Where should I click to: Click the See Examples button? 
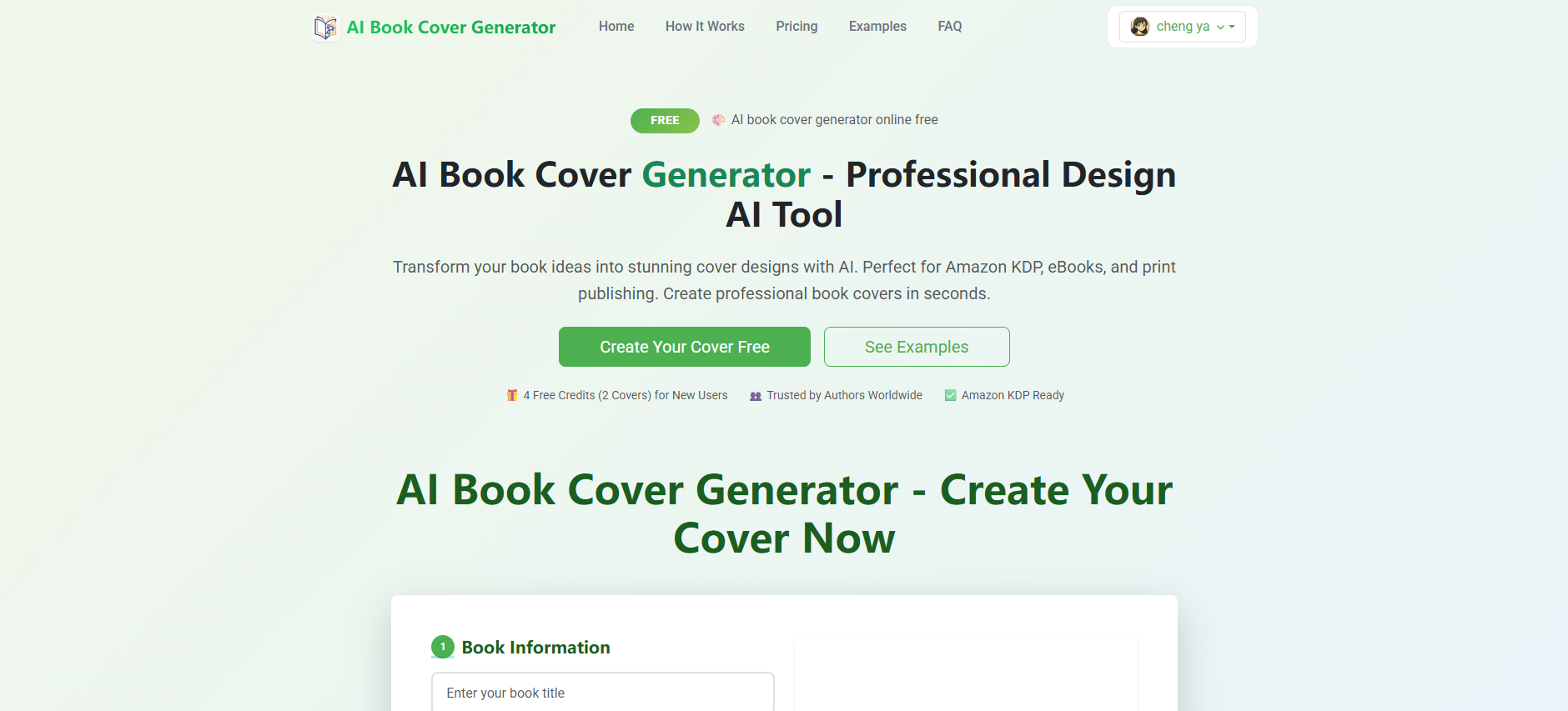[917, 347]
